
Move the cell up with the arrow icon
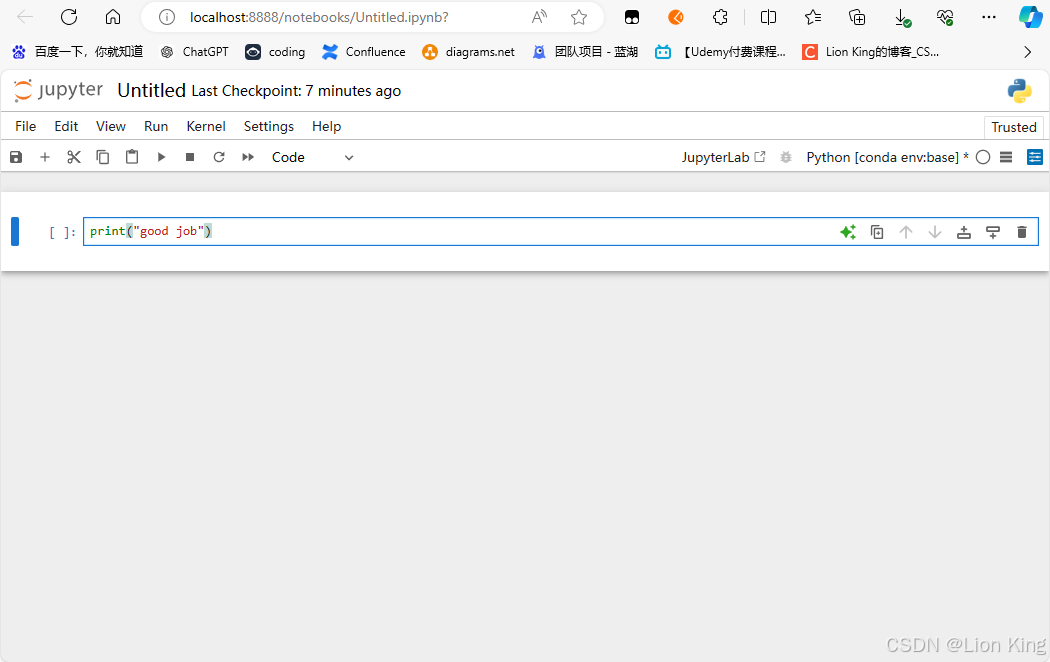(906, 232)
